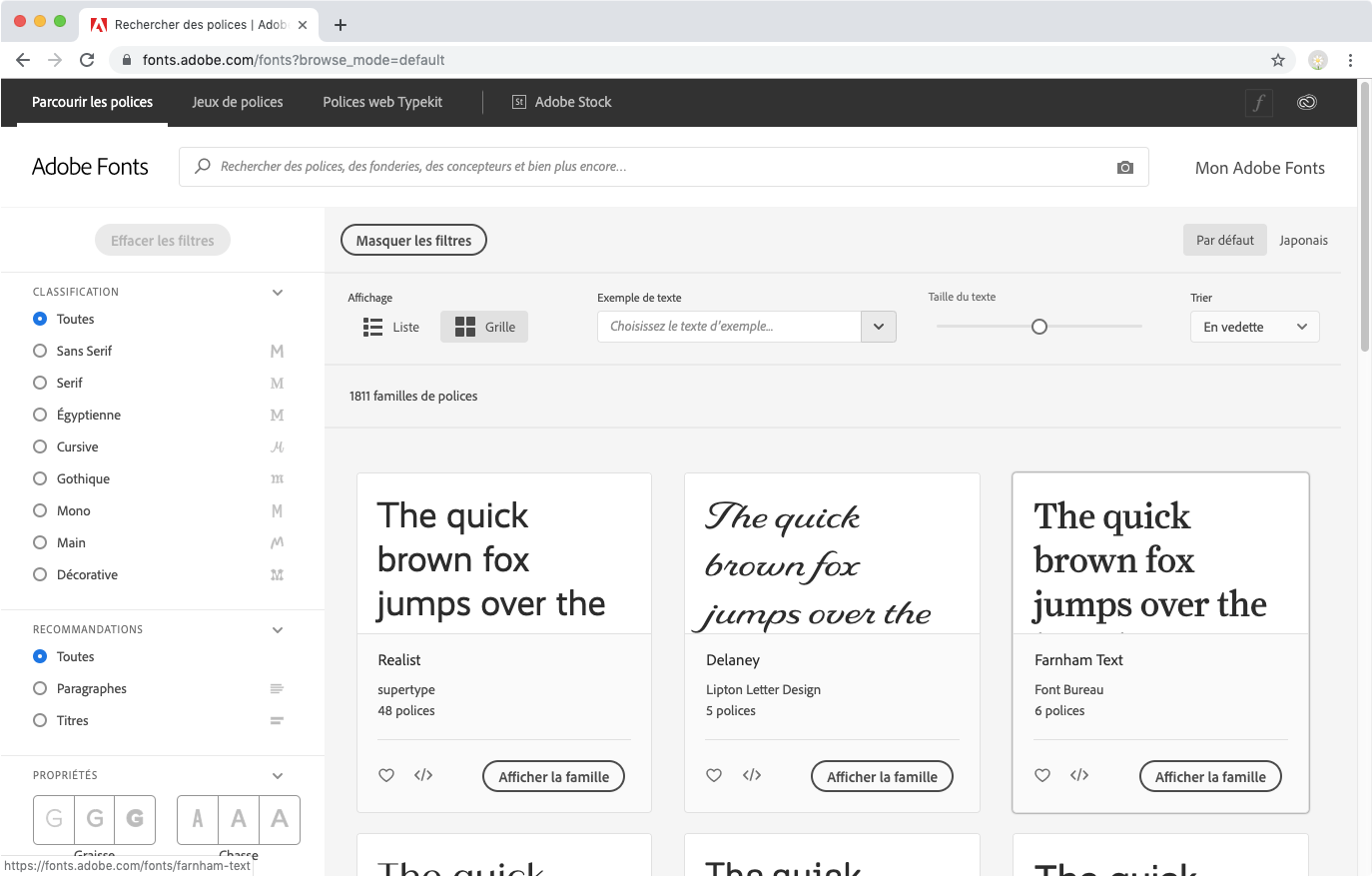Click the italic f fonts icon
Image resolution: width=1372 pixels, height=877 pixels.
(1259, 102)
